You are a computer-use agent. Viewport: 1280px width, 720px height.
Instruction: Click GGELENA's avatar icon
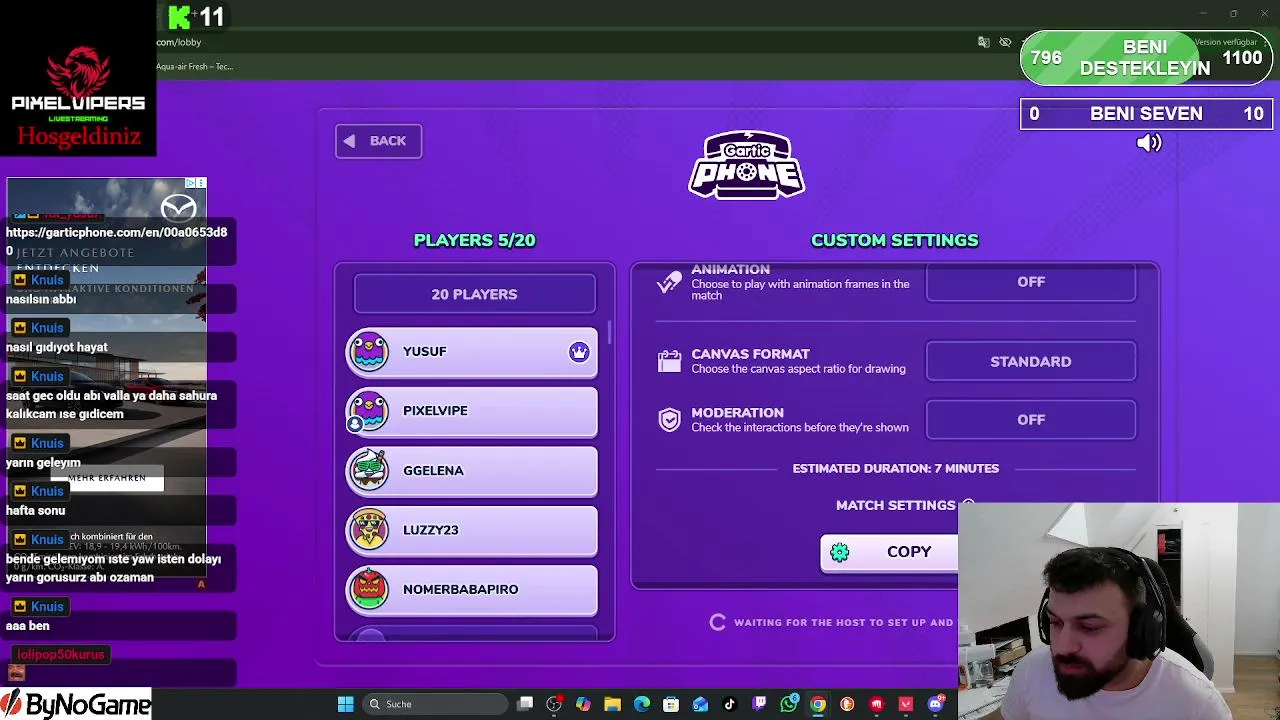tap(370, 470)
